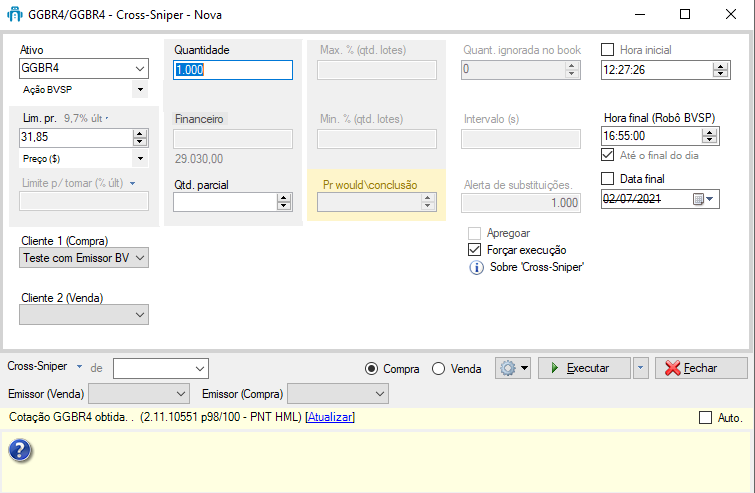
Task: Expand the Ativo GGBR4 combo box
Action: coord(139,69)
